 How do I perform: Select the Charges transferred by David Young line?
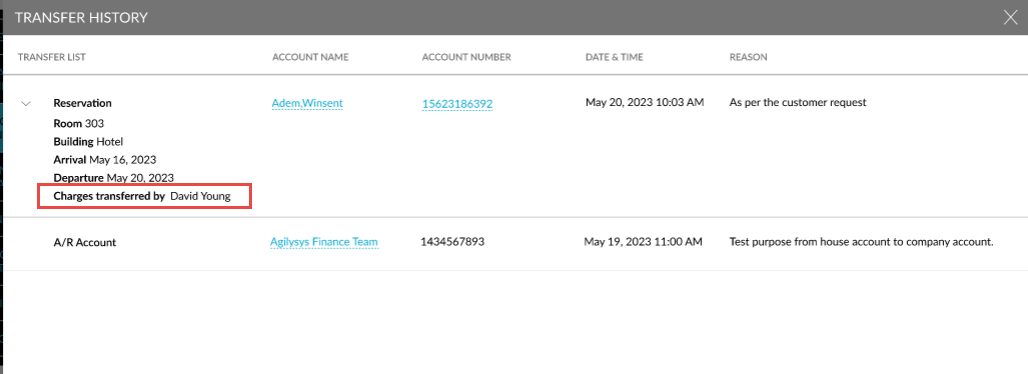(x=142, y=196)
